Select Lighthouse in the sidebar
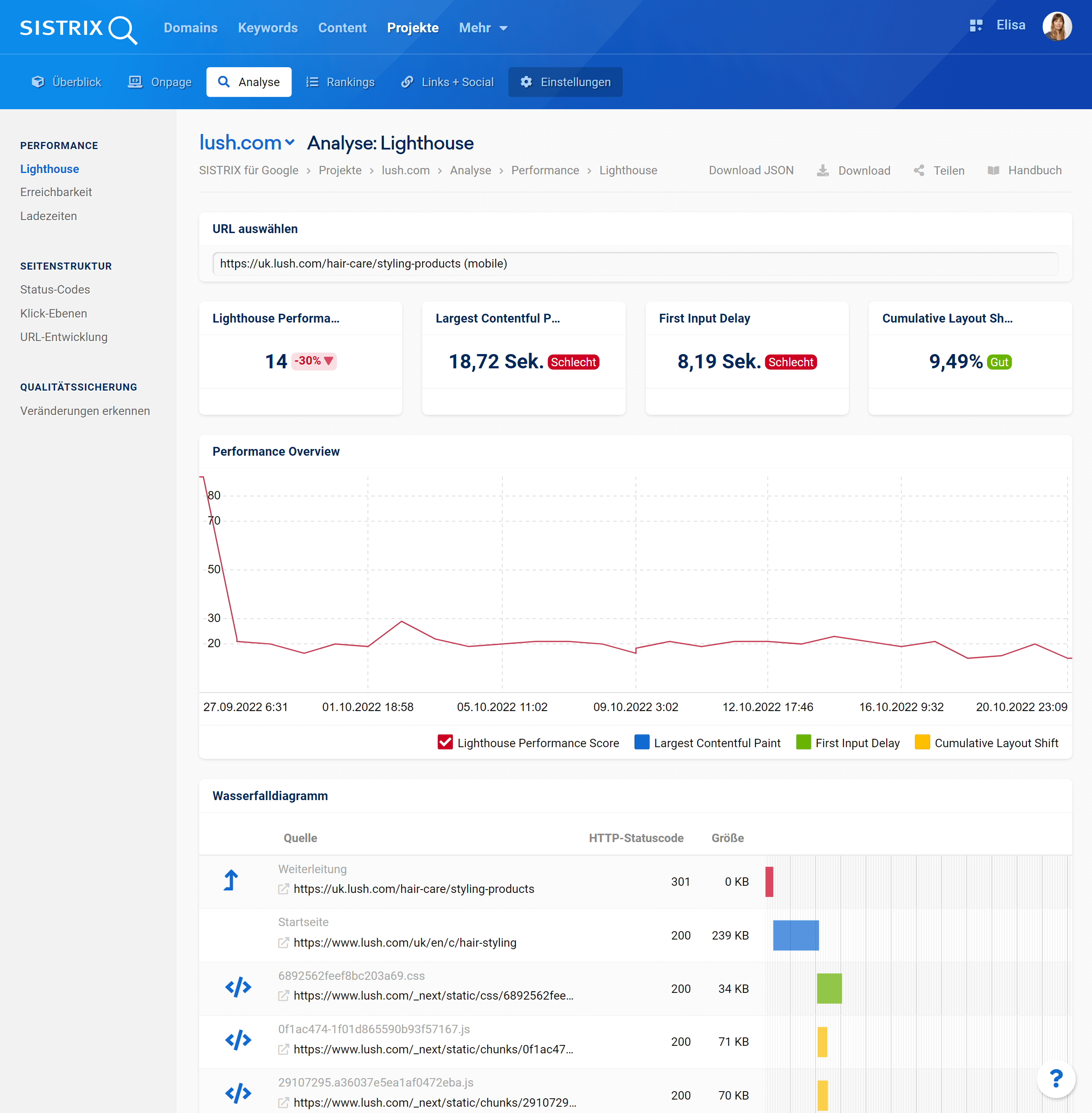The width and height of the screenshot is (1092, 1113). [50, 169]
